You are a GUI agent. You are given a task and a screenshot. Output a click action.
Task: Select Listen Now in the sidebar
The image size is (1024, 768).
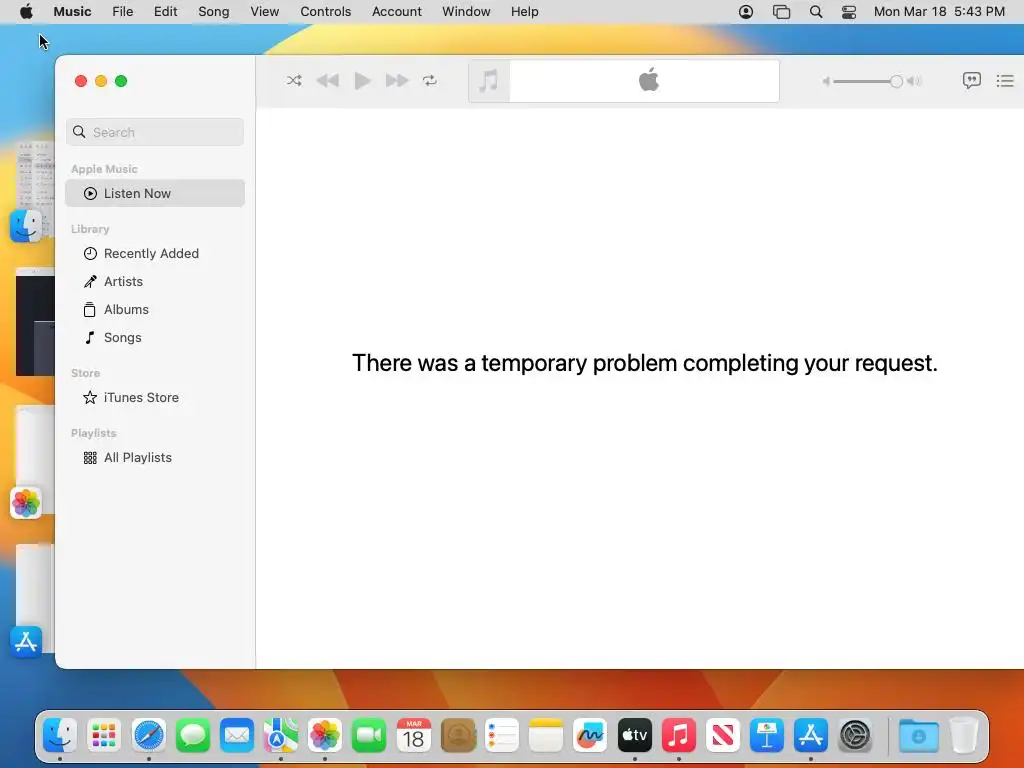click(155, 193)
